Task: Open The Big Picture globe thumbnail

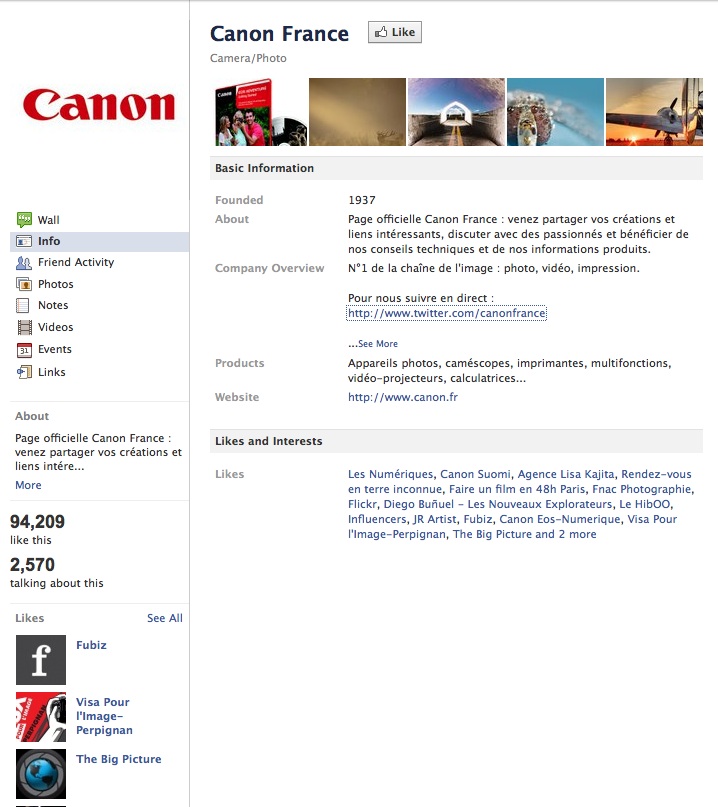Action: tap(41, 774)
